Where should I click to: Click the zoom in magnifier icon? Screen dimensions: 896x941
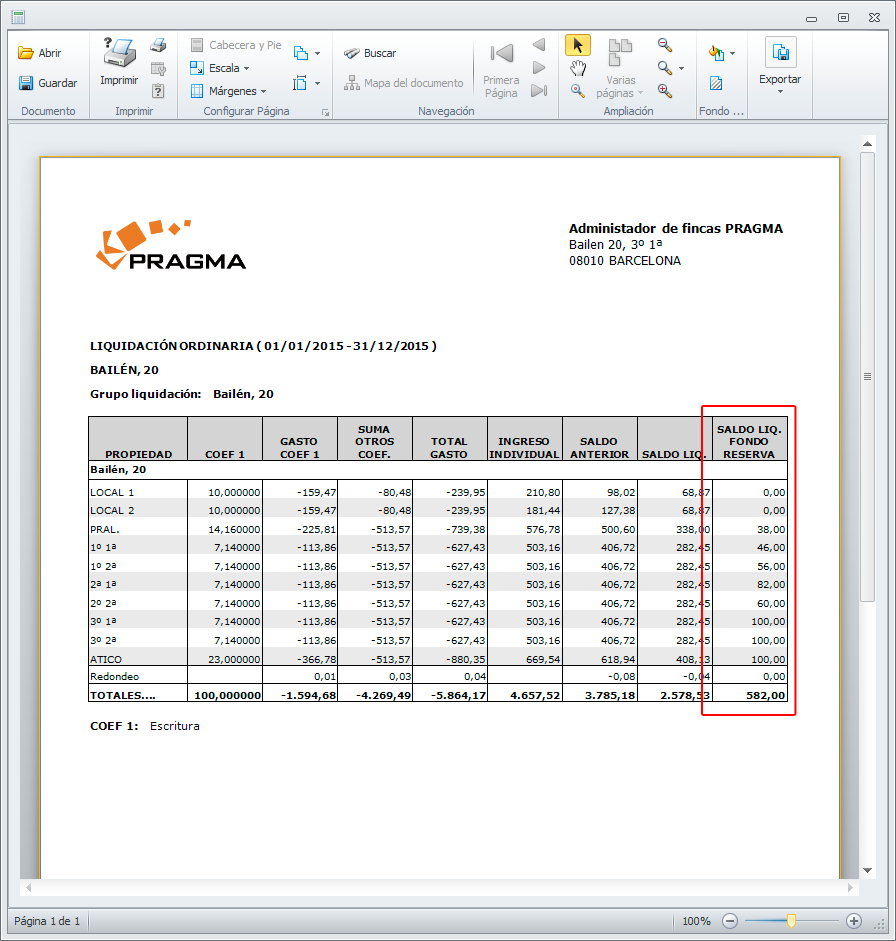[664, 91]
